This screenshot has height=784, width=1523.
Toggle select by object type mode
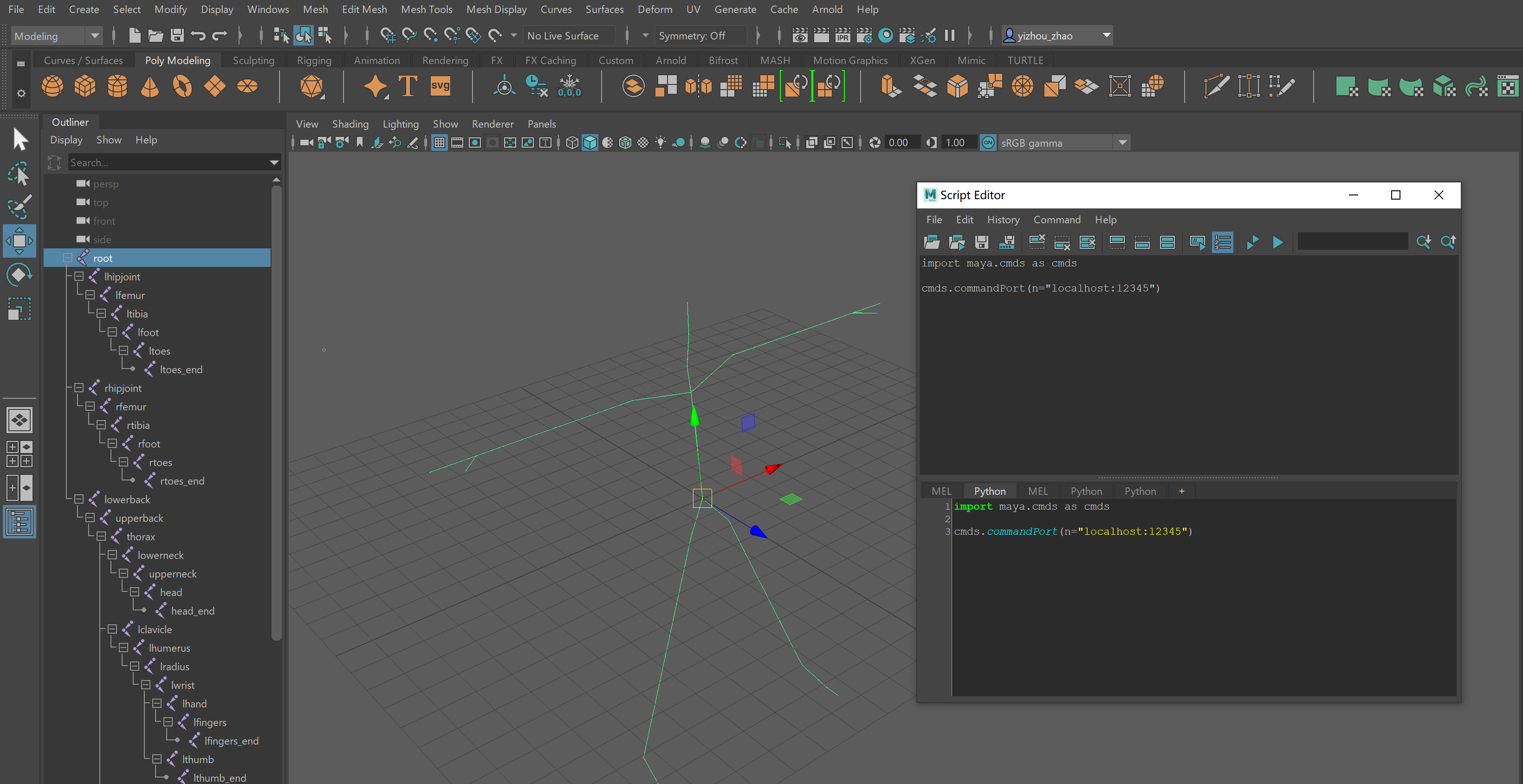303,35
